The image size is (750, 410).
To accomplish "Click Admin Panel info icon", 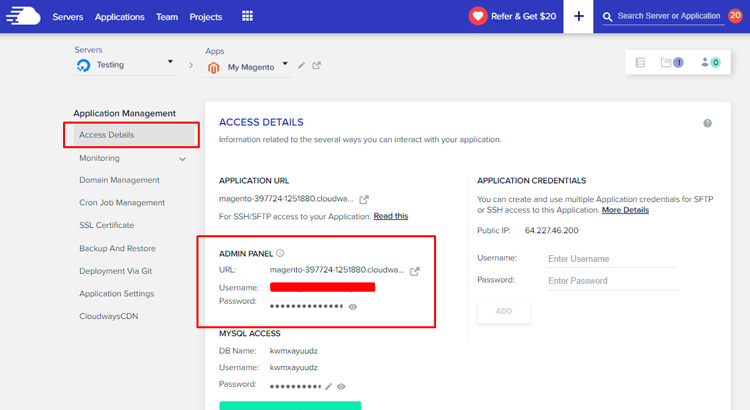I will [280, 253].
